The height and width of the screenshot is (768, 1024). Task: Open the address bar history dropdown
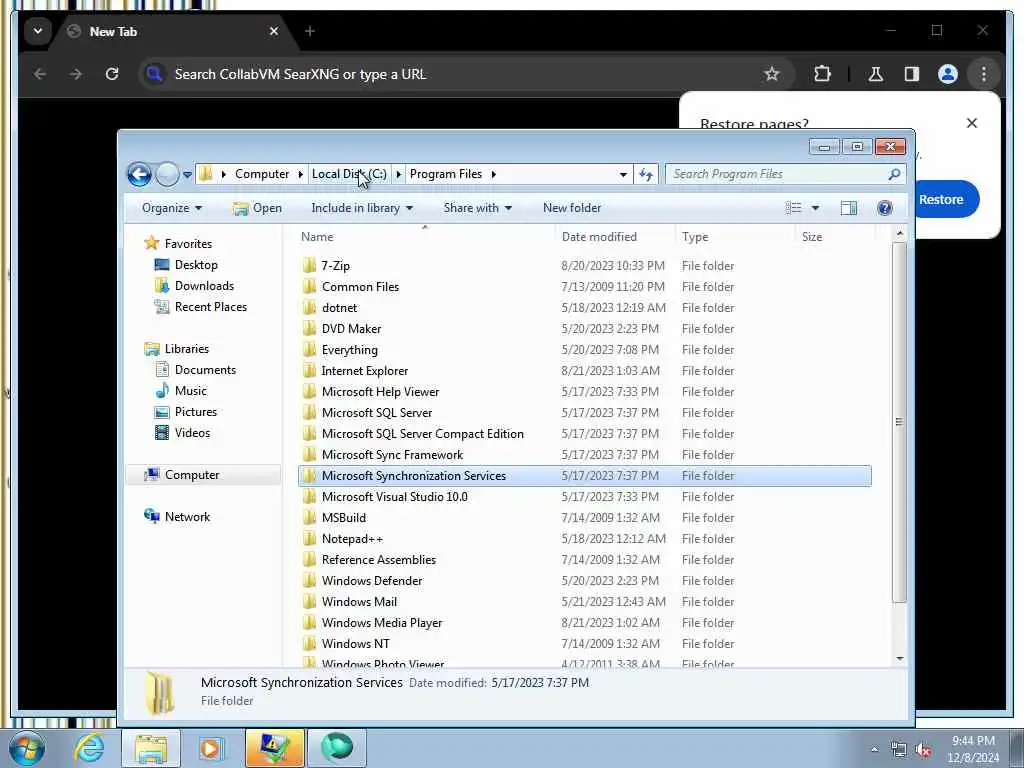tap(623, 174)
